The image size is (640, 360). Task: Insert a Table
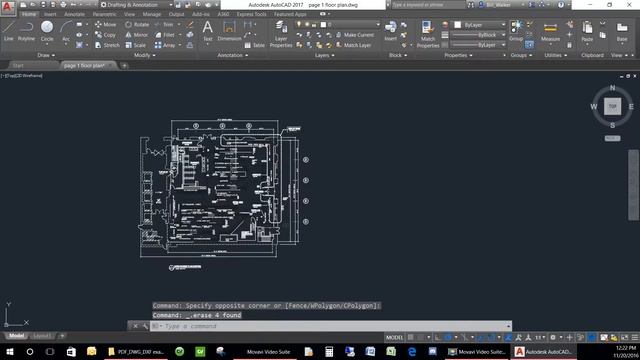coord(255,45)
